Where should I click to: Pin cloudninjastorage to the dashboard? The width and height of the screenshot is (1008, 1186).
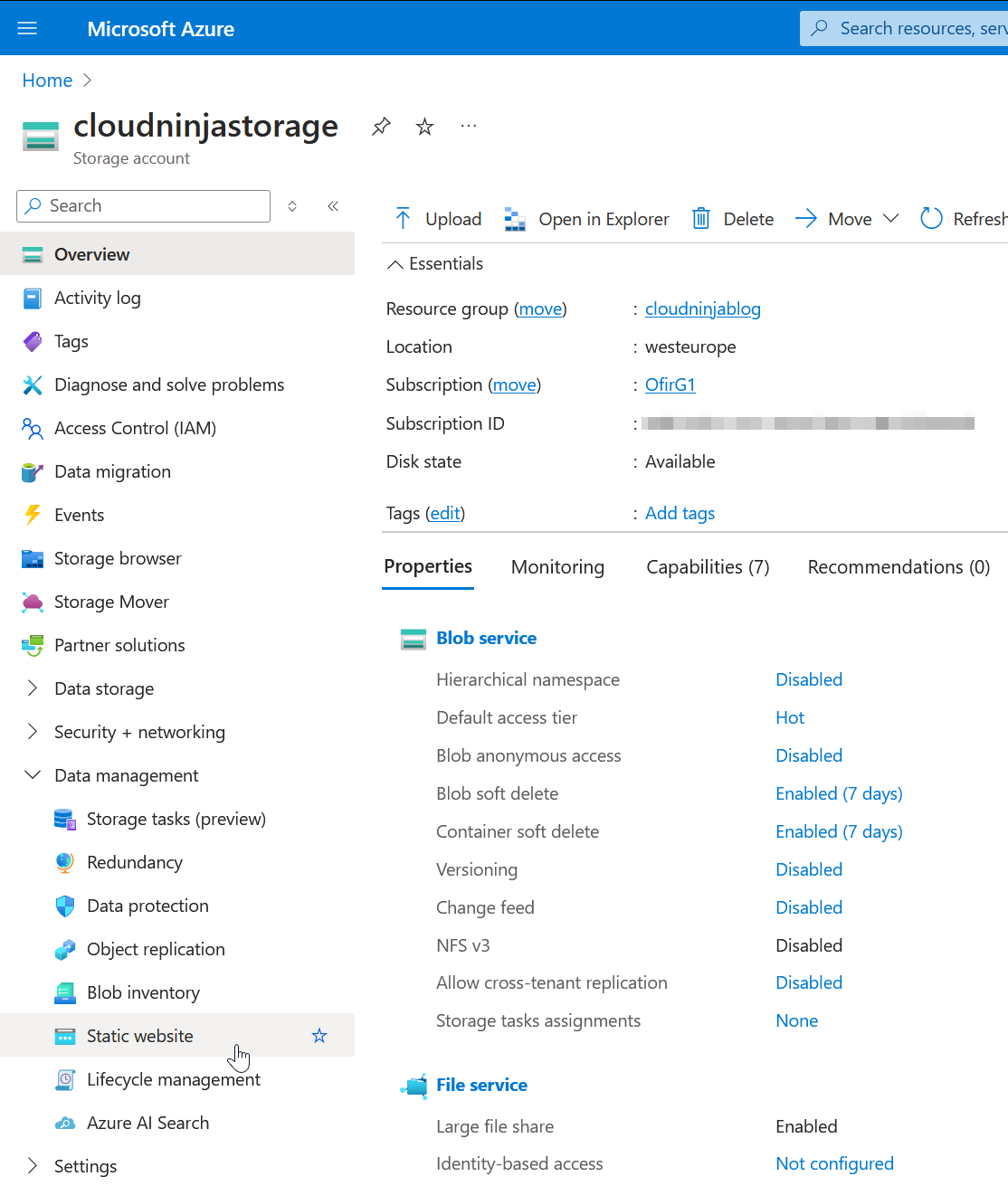[381, 127]
